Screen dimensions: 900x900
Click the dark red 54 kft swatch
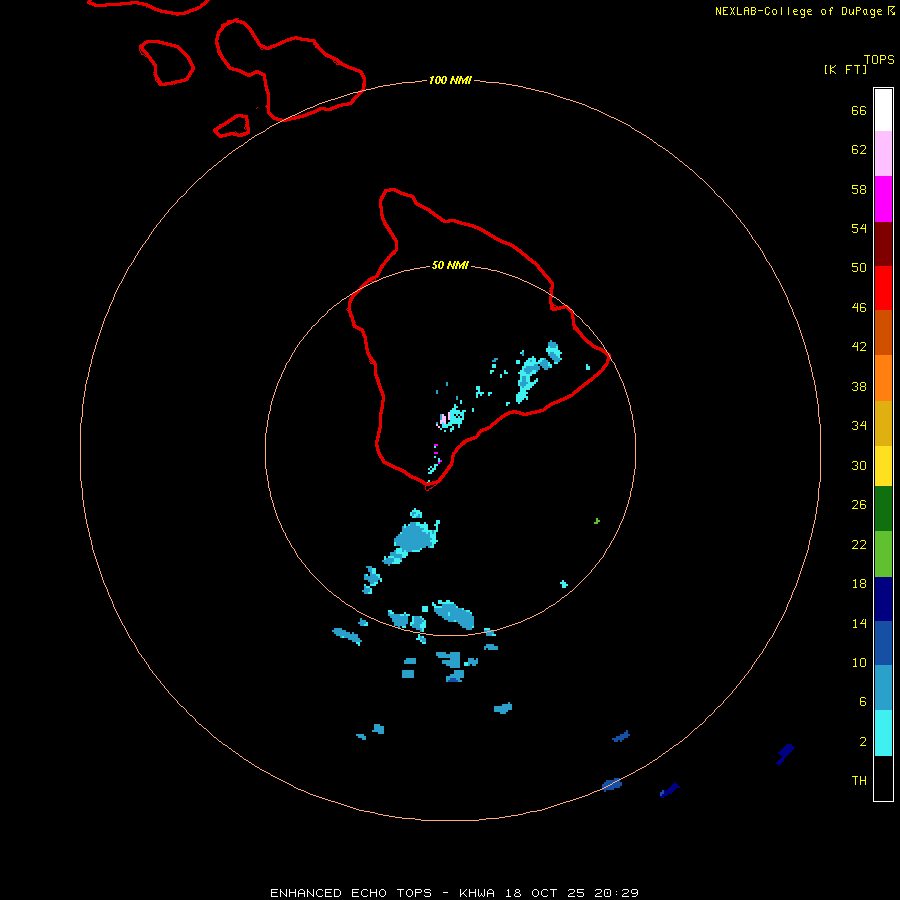click(x=883, y=244)
